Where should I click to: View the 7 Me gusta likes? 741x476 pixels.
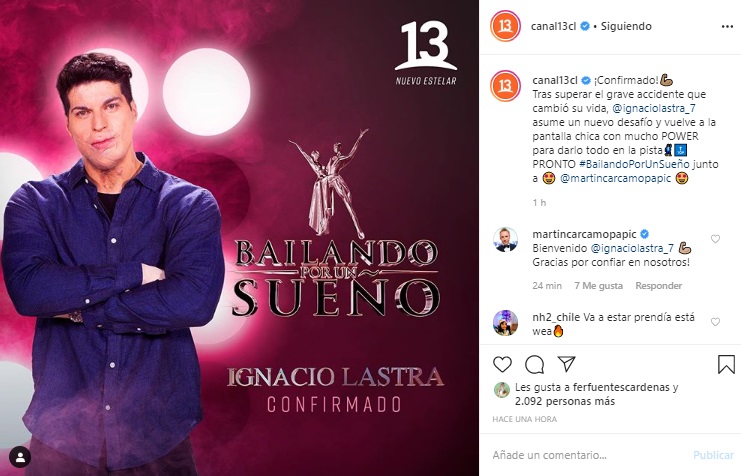598,286
